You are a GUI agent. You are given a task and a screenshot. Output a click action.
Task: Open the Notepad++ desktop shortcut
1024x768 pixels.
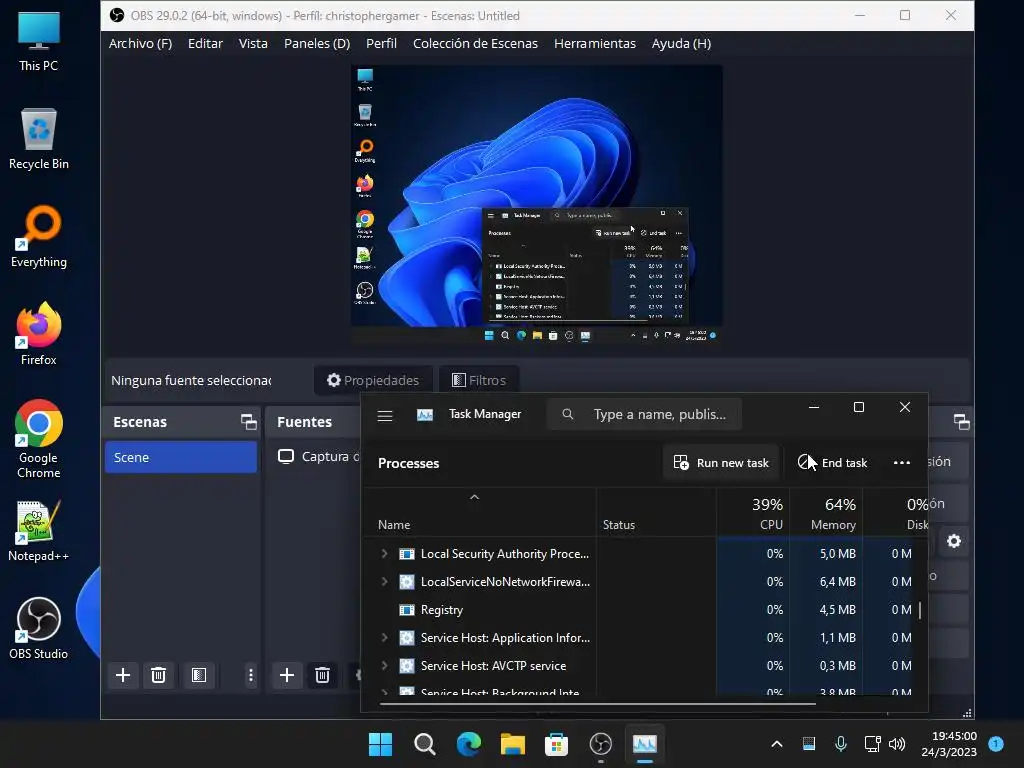39,531
